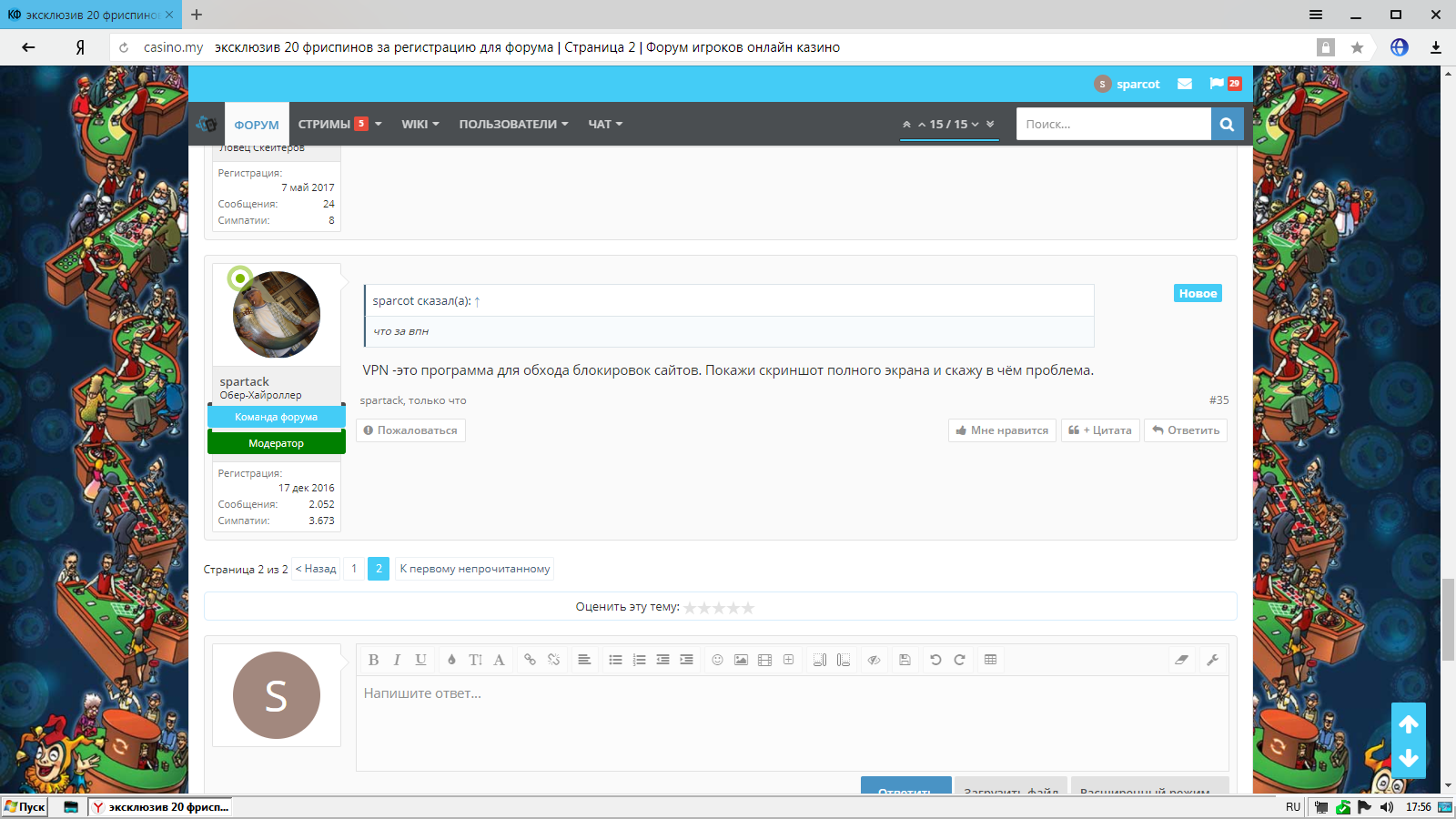
Task: Open the ЧАТ dropdown menu
Action: tap(605, 125)
